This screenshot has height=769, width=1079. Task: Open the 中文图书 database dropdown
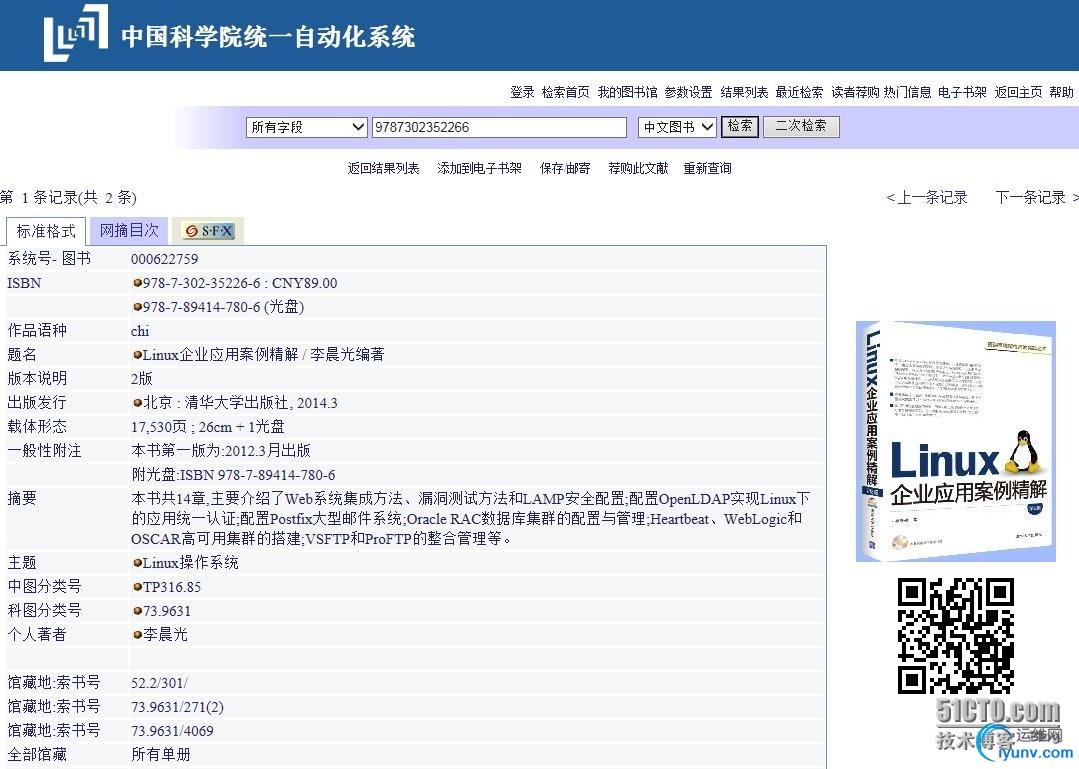(677, 127)
